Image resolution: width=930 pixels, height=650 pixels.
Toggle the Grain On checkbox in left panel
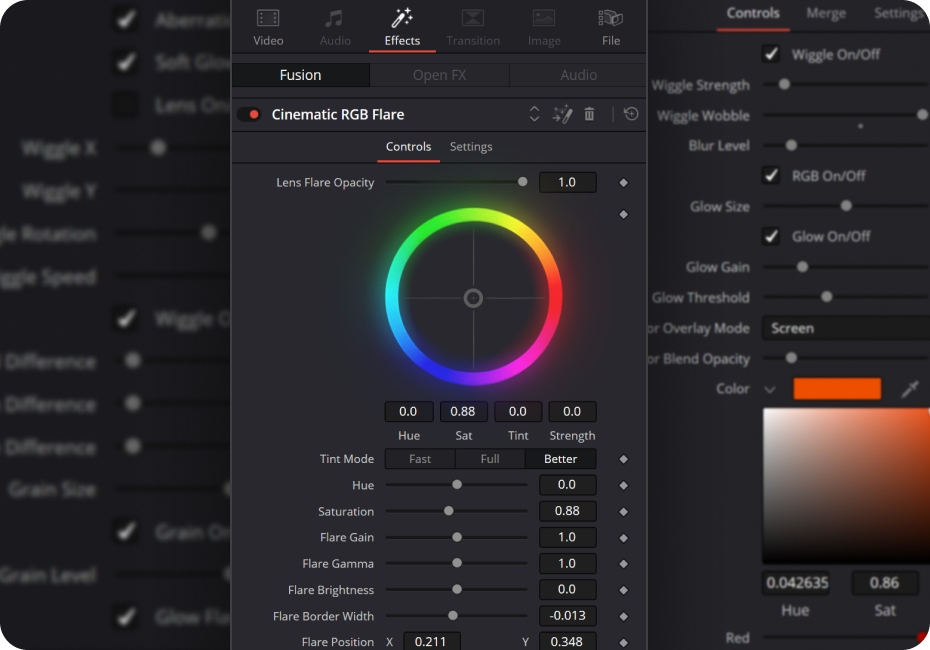(x=125, y=531)
